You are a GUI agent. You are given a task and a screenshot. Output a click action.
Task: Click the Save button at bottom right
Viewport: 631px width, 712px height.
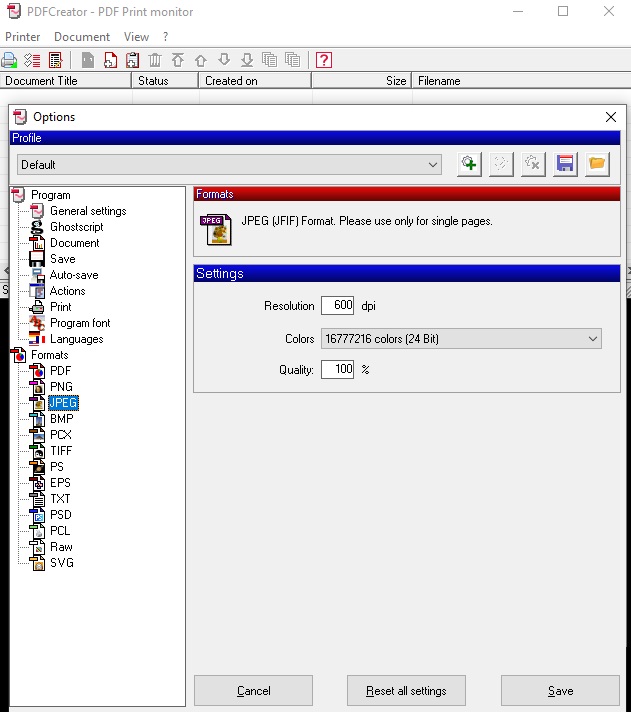(x=560, y=691)
